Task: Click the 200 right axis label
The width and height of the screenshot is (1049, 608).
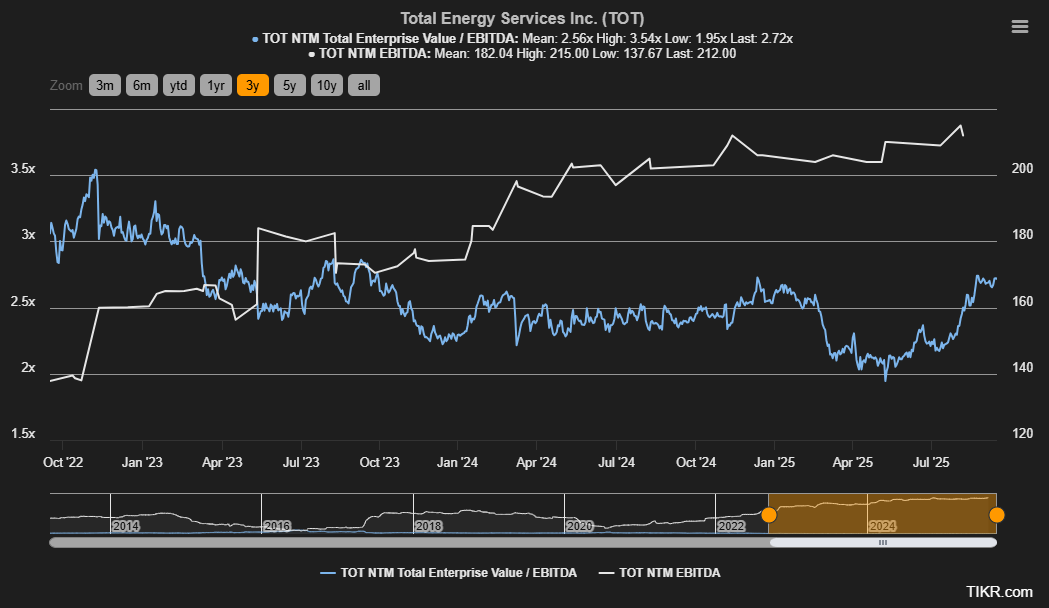Action: coord(1022,169)
